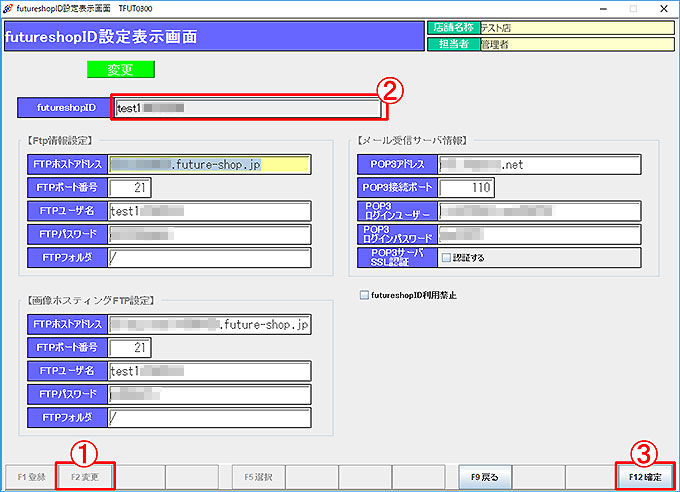
Task: Click FTPポート番号 field in 画像ホスティングFTP設定
Action: (x=130, y=348)
